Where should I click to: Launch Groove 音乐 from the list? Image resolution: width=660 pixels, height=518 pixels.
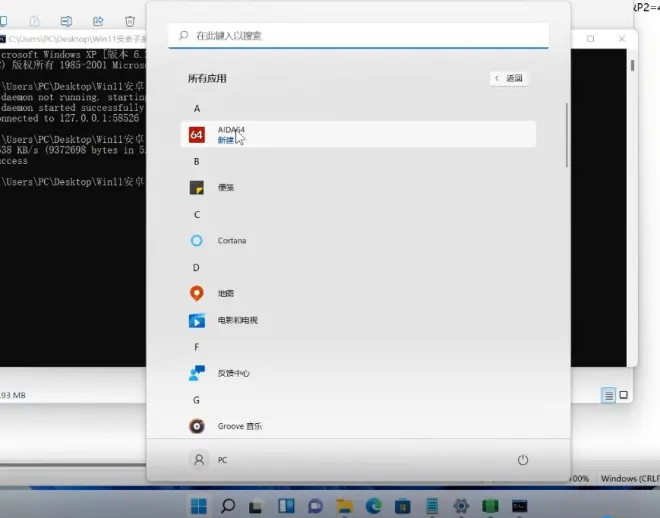tap(358, 426)
